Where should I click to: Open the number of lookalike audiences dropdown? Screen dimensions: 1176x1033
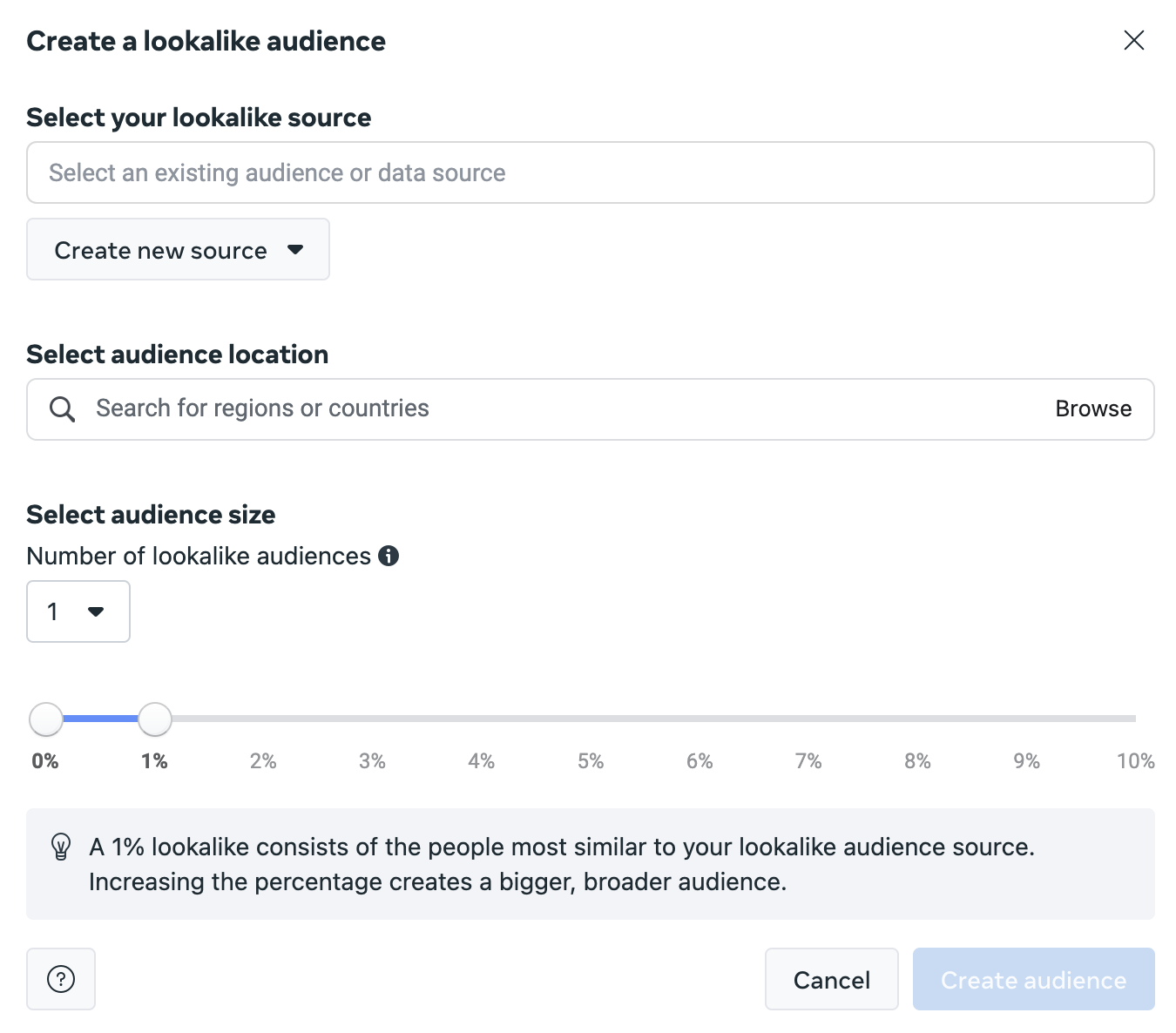78,611
